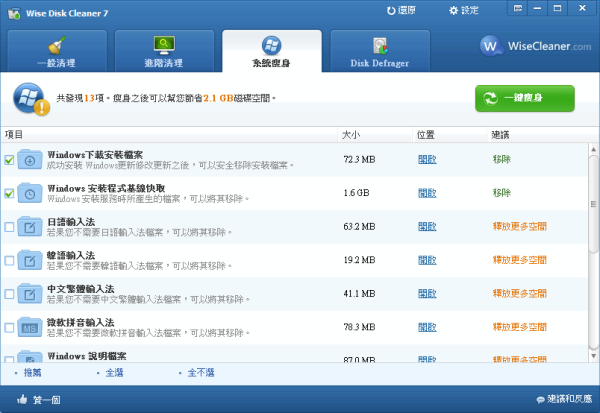The image size is (600, 413).
Task: Click 釋放更多空間 for 日語輸入法
Action: (x=520, y=227)
